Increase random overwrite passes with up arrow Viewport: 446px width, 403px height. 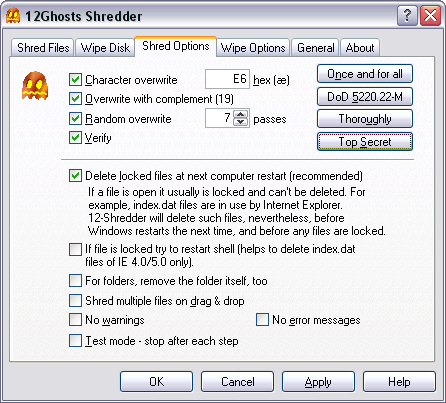coord(241,114)
